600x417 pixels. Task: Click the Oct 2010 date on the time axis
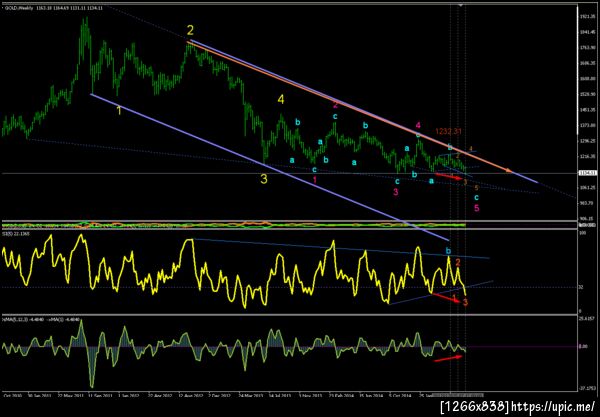(13, 396)
